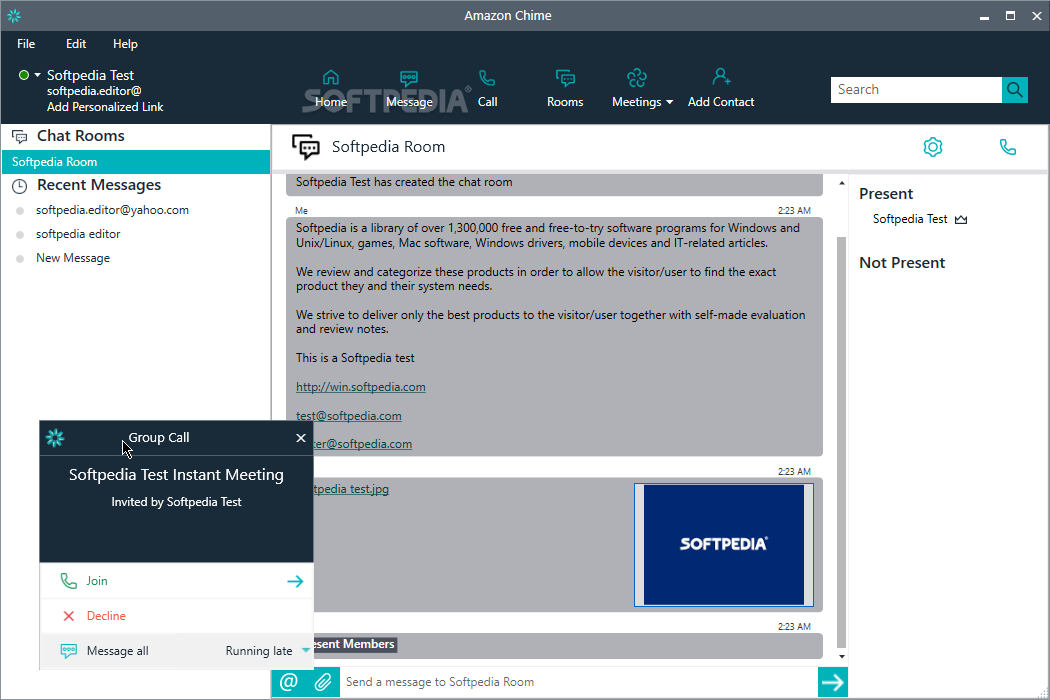Open the File menu
This screenshot has height=700, width=1050.
point(26,44)
